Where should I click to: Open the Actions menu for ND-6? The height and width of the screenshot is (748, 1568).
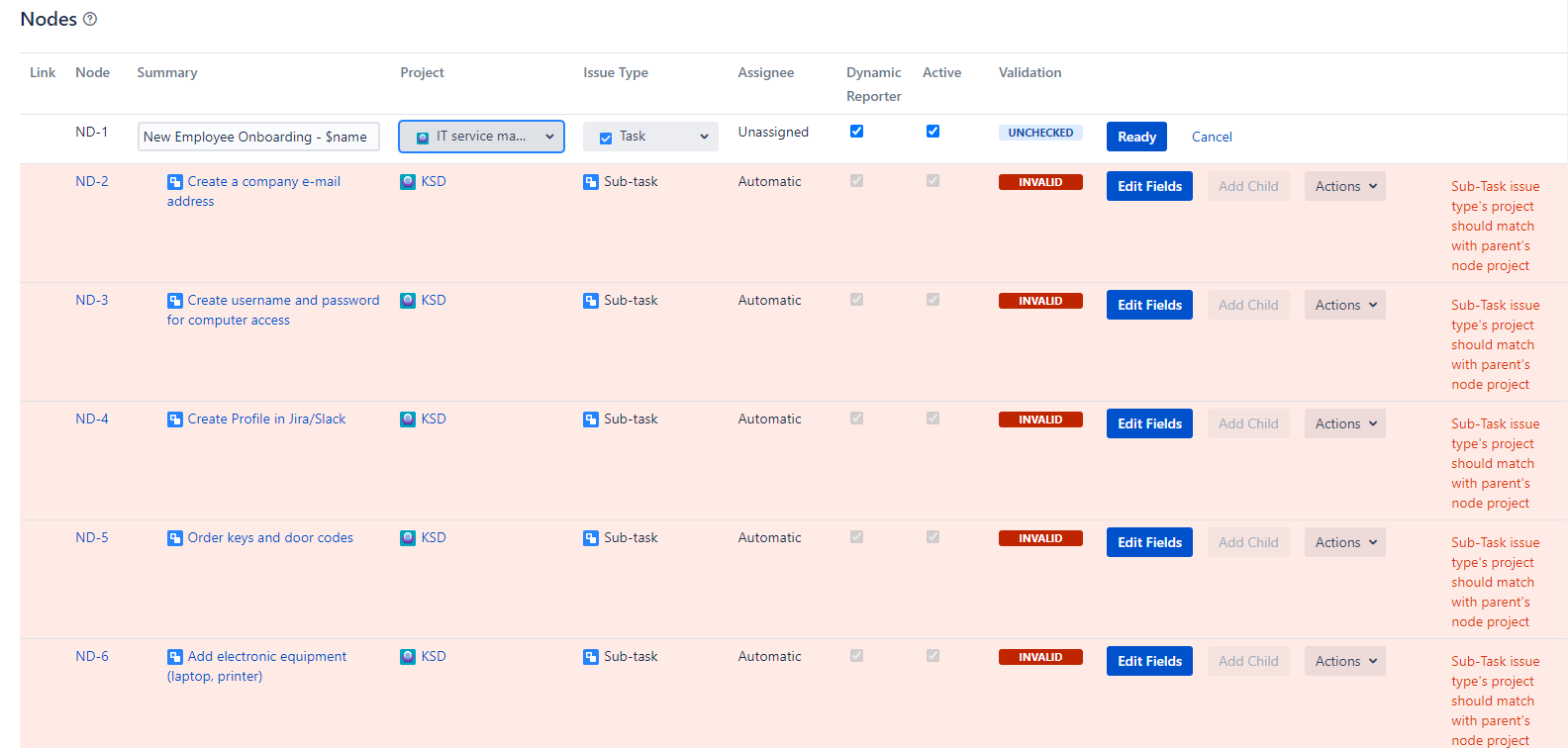tap(1344, 661)
